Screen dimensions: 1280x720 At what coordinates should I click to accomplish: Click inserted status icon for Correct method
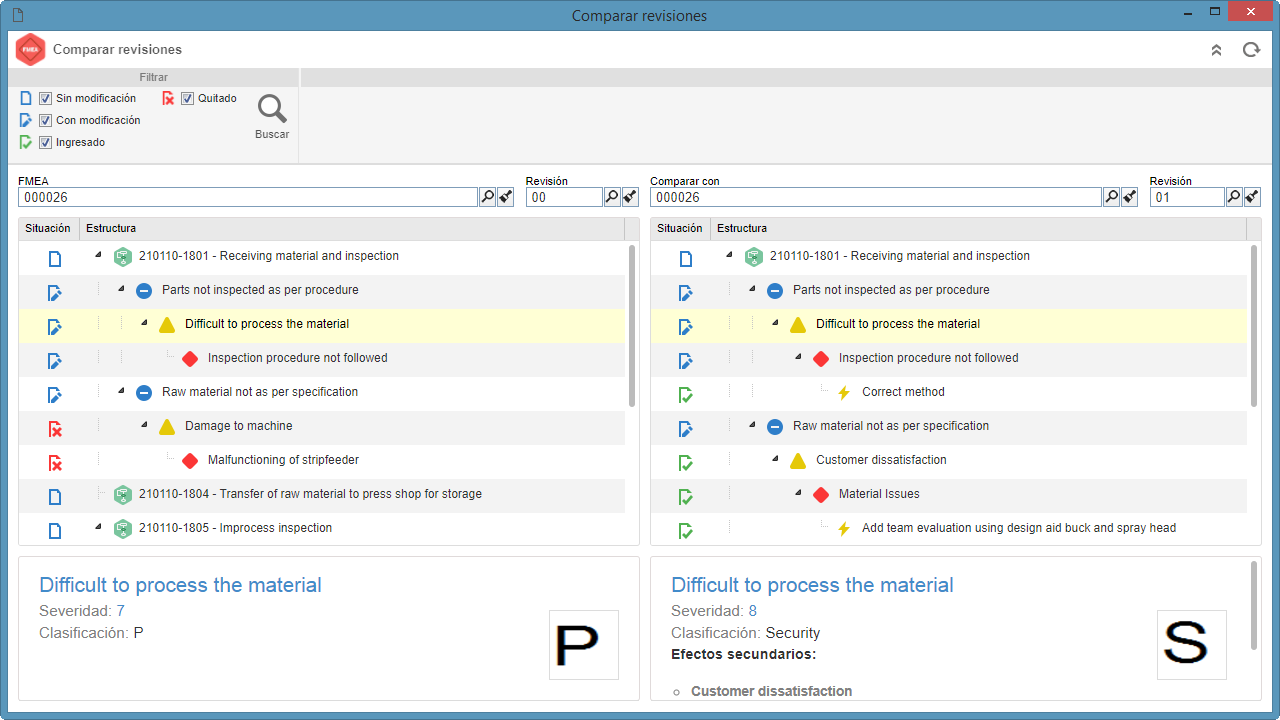[x=686, y=395]
